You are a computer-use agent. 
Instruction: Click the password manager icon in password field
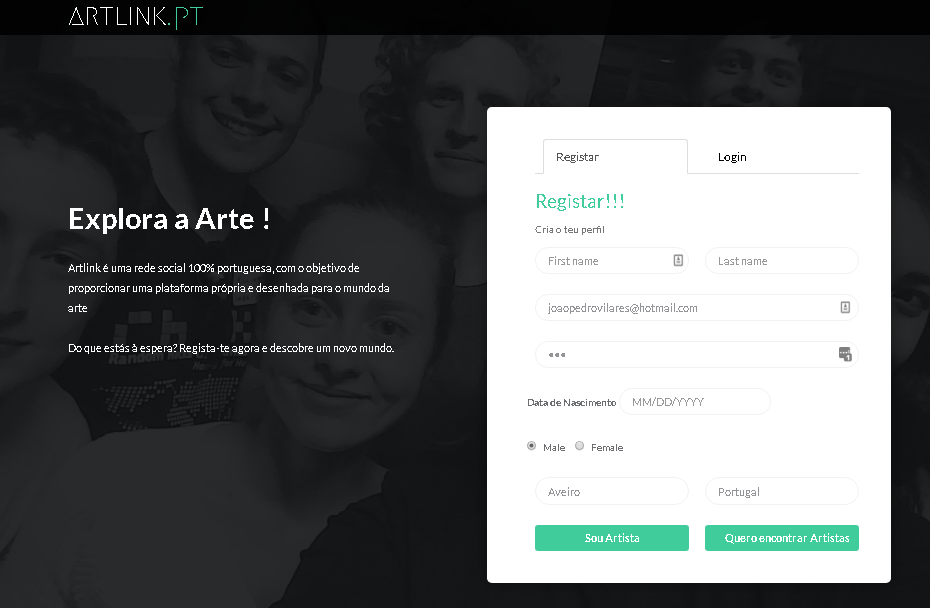pyautogui.click(x=845, y=354)
